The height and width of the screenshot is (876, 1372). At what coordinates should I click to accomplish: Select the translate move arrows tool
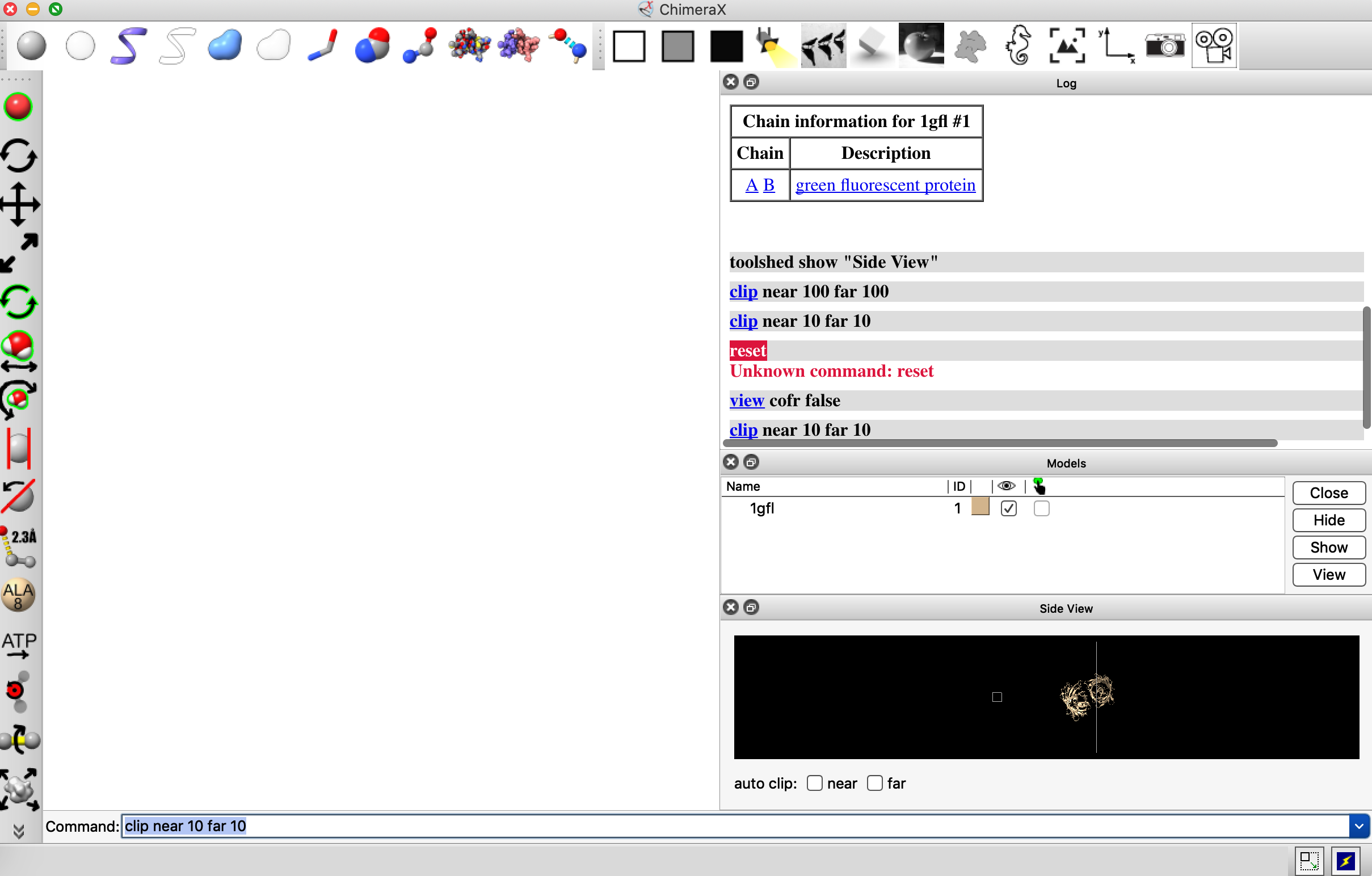(x=19, y=204)
